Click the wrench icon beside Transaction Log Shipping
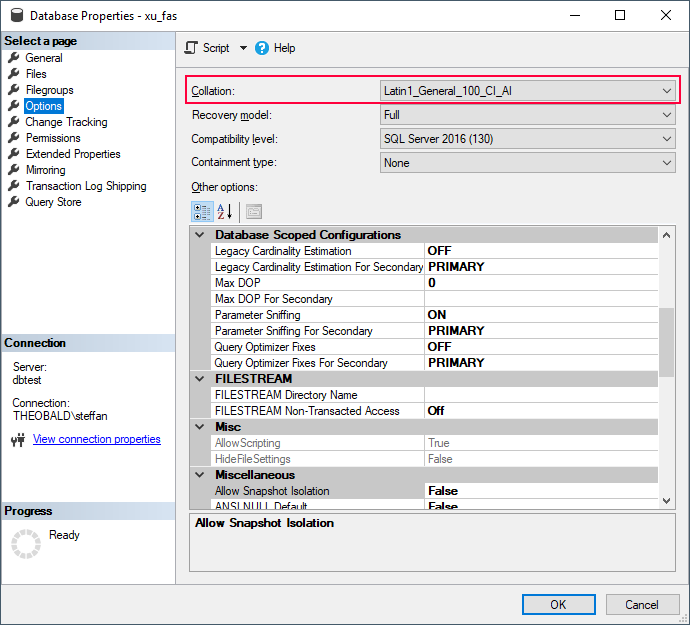Screen dimensions: 690x625 point(14,186)
